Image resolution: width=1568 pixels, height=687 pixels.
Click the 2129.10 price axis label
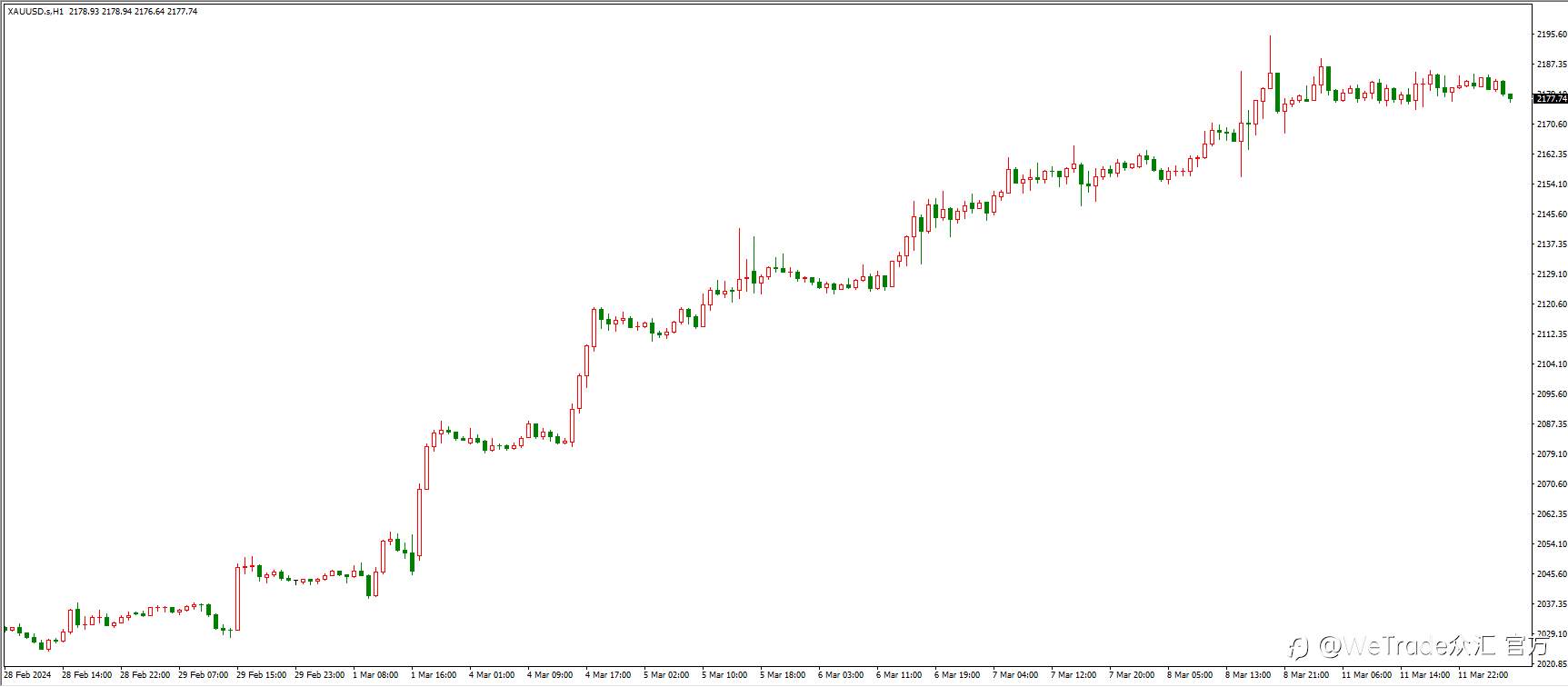pos(1552,274)
